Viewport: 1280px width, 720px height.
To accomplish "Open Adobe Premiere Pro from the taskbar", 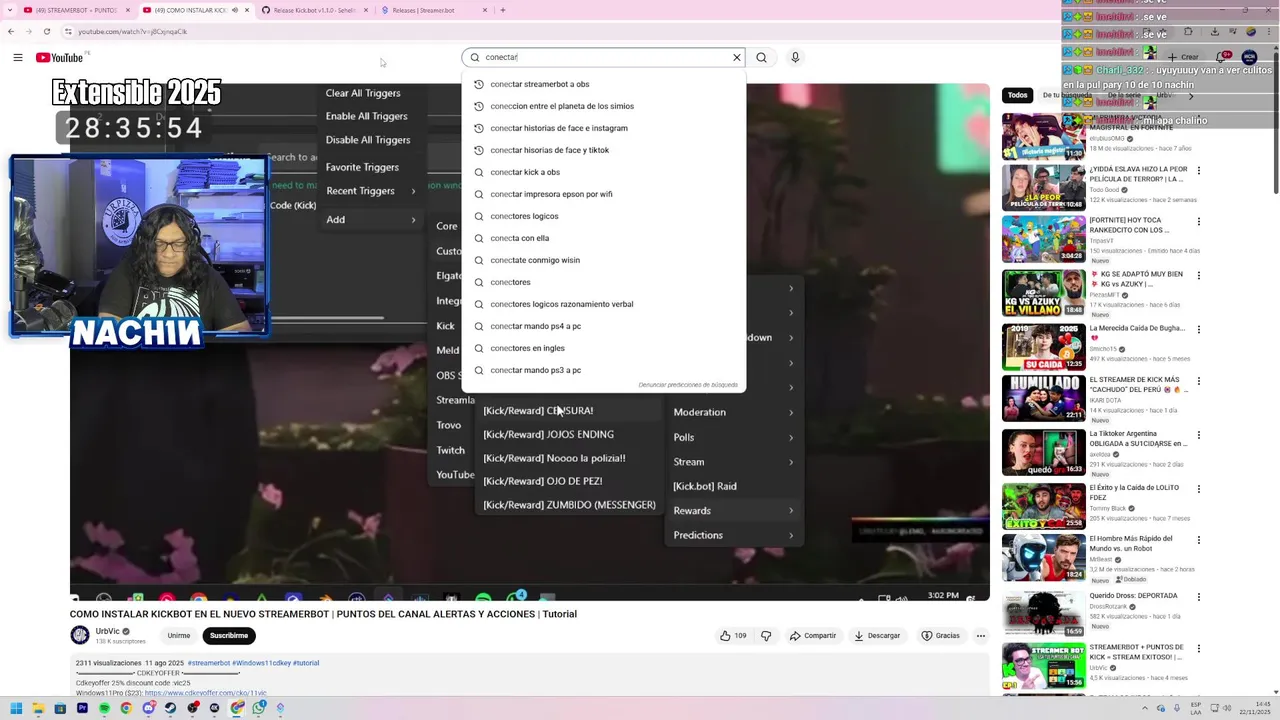I will coord(82,708).
